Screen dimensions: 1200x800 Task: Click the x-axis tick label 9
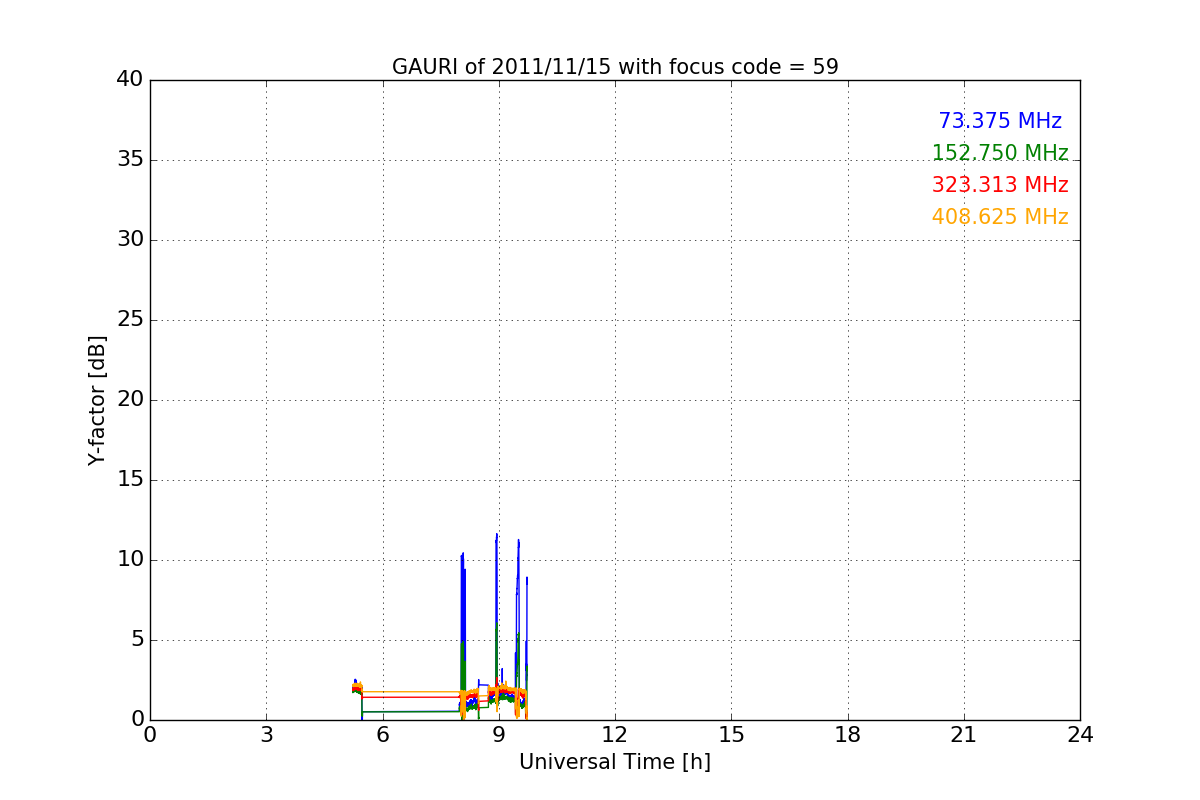499,735
